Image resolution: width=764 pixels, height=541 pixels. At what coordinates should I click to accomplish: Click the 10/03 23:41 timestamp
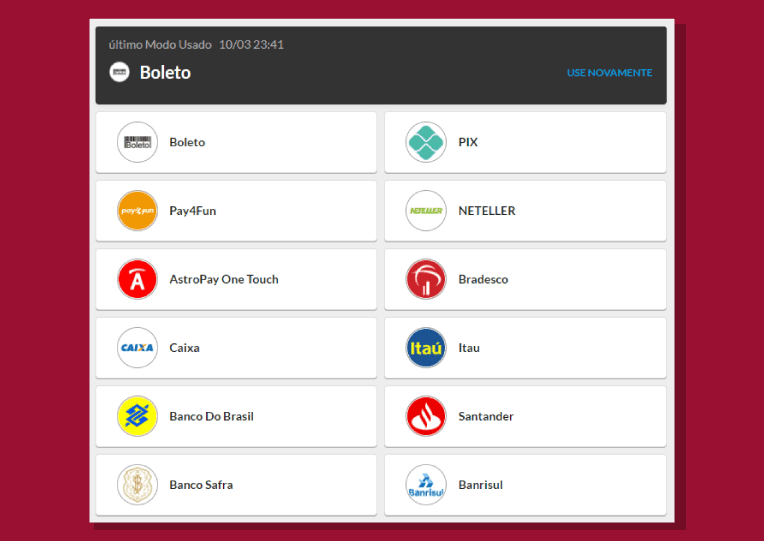(x=251, y=44)
